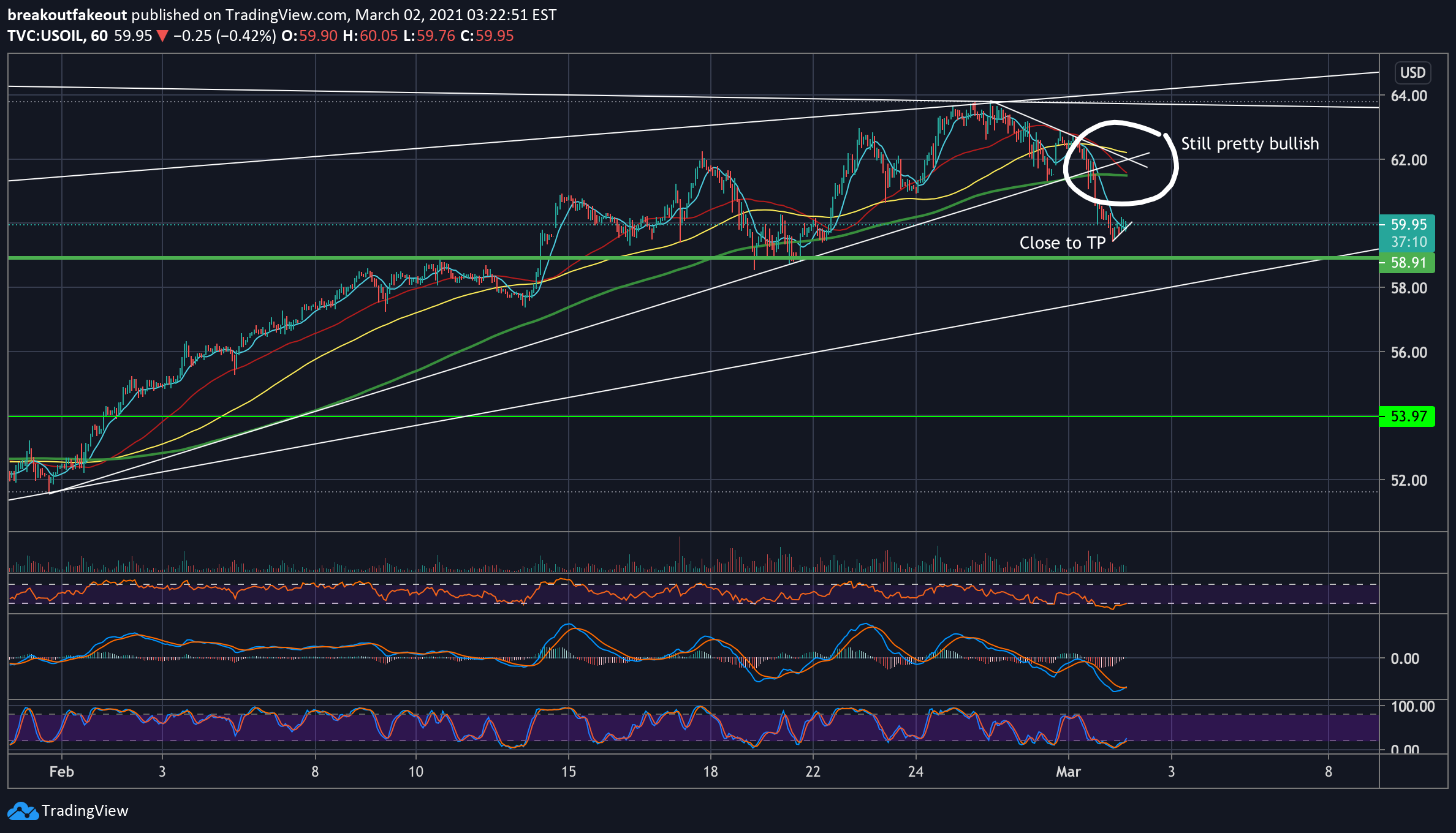This screenshot has width=1456, height=833.
Task: Click the USD currency badge
Action: click(1412, 72)
